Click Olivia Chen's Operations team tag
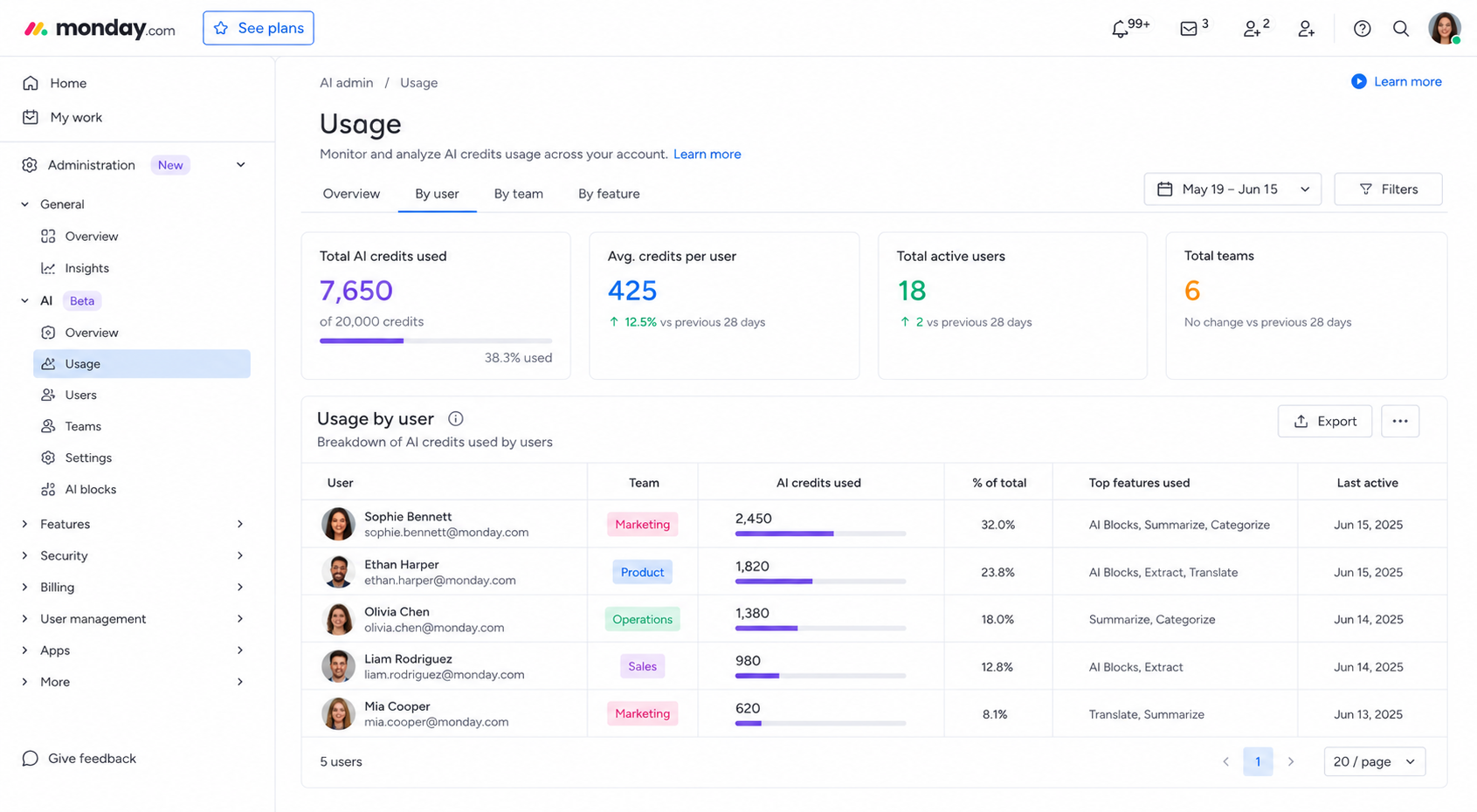The height and width of the screenshot is (812, 1477). coord(642,619)
